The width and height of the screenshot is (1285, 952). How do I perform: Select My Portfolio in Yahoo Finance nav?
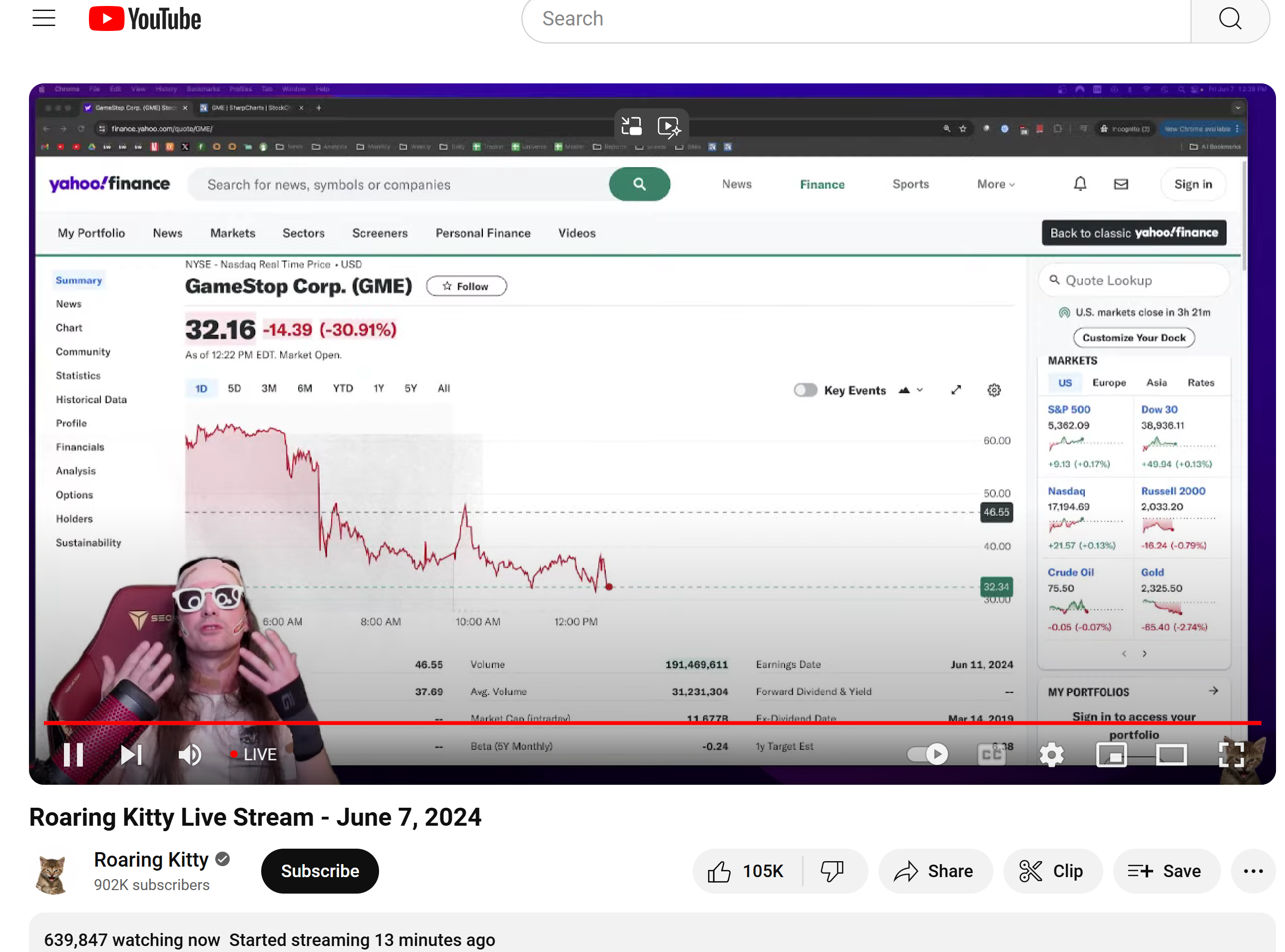91,233
